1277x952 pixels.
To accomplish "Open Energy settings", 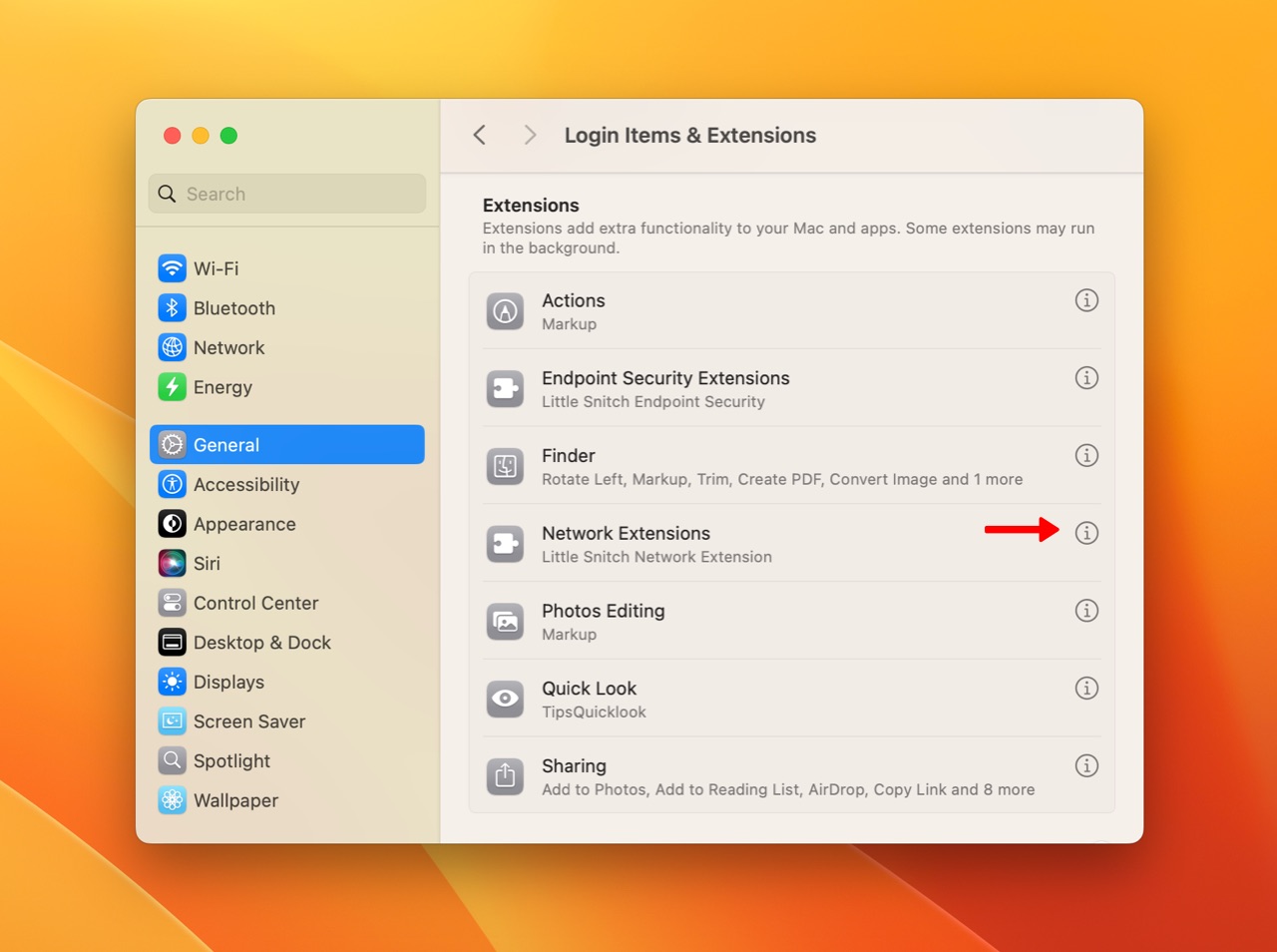I will point(221,387).
